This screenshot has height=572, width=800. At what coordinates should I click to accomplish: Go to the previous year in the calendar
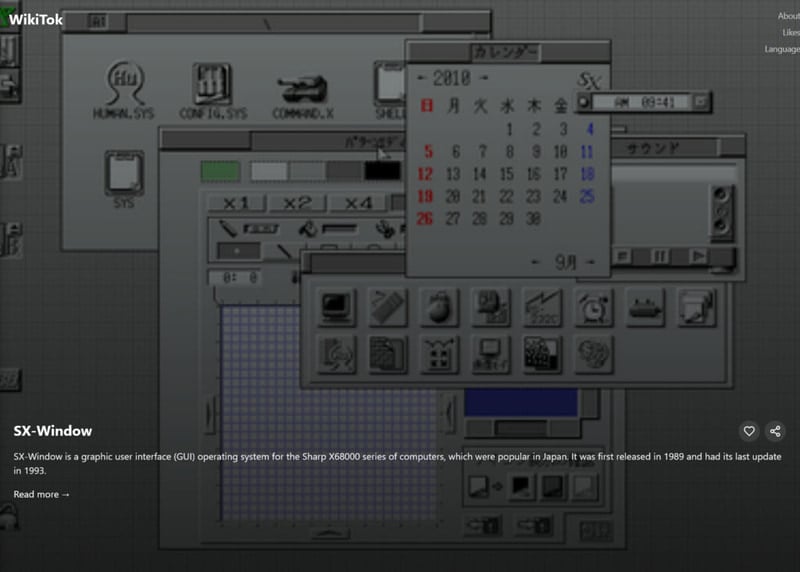pos(421,78)
